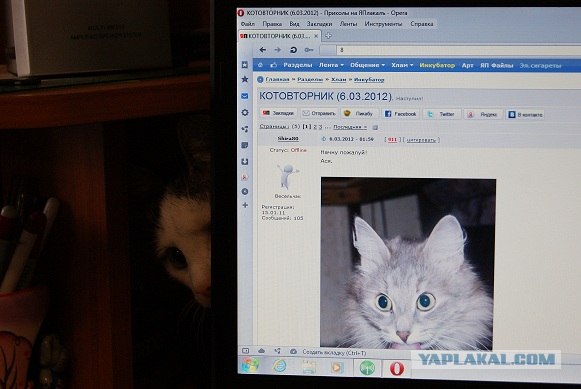
Task: Click the key-shaped password wand icon
Action: point(309,50)
